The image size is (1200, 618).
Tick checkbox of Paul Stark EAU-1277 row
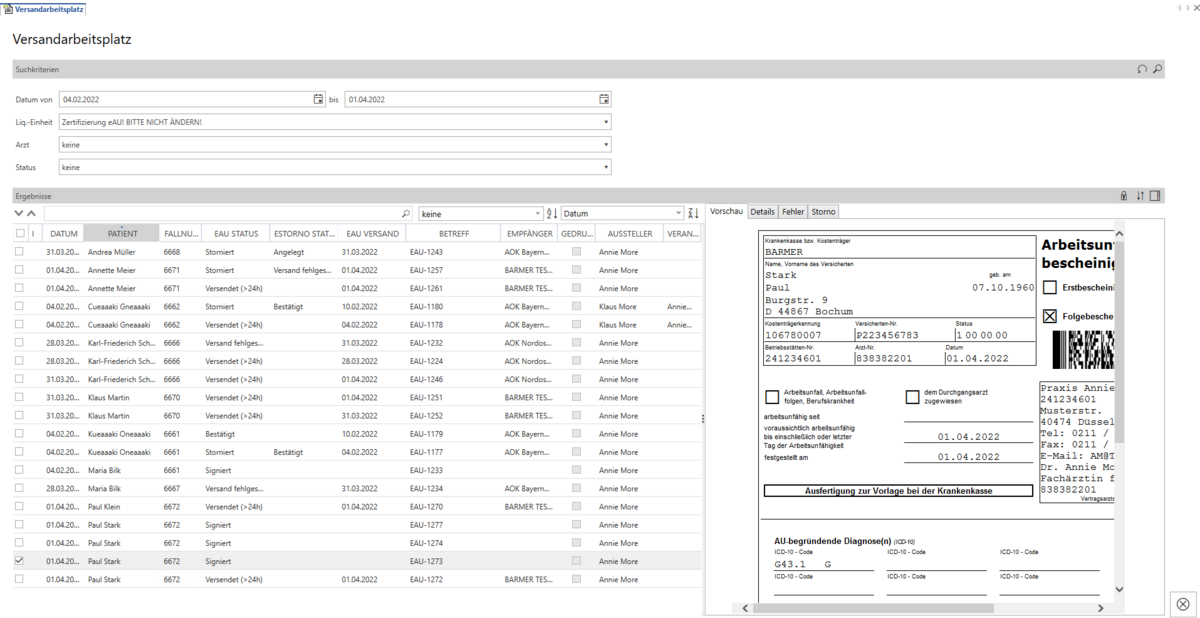click(x=19, y=524)
